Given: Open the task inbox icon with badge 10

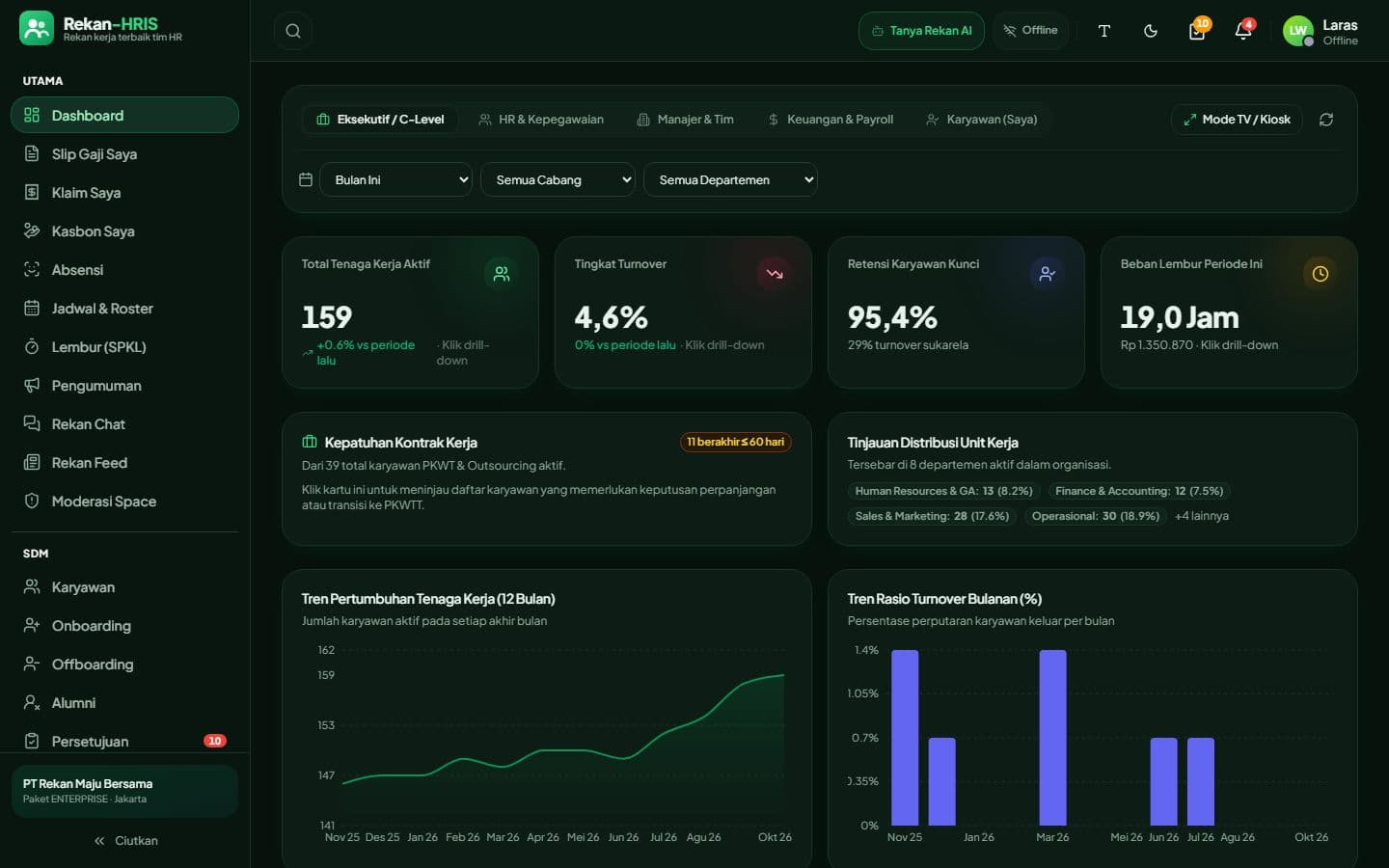Looking at the screenshot, I should 1197,31.
